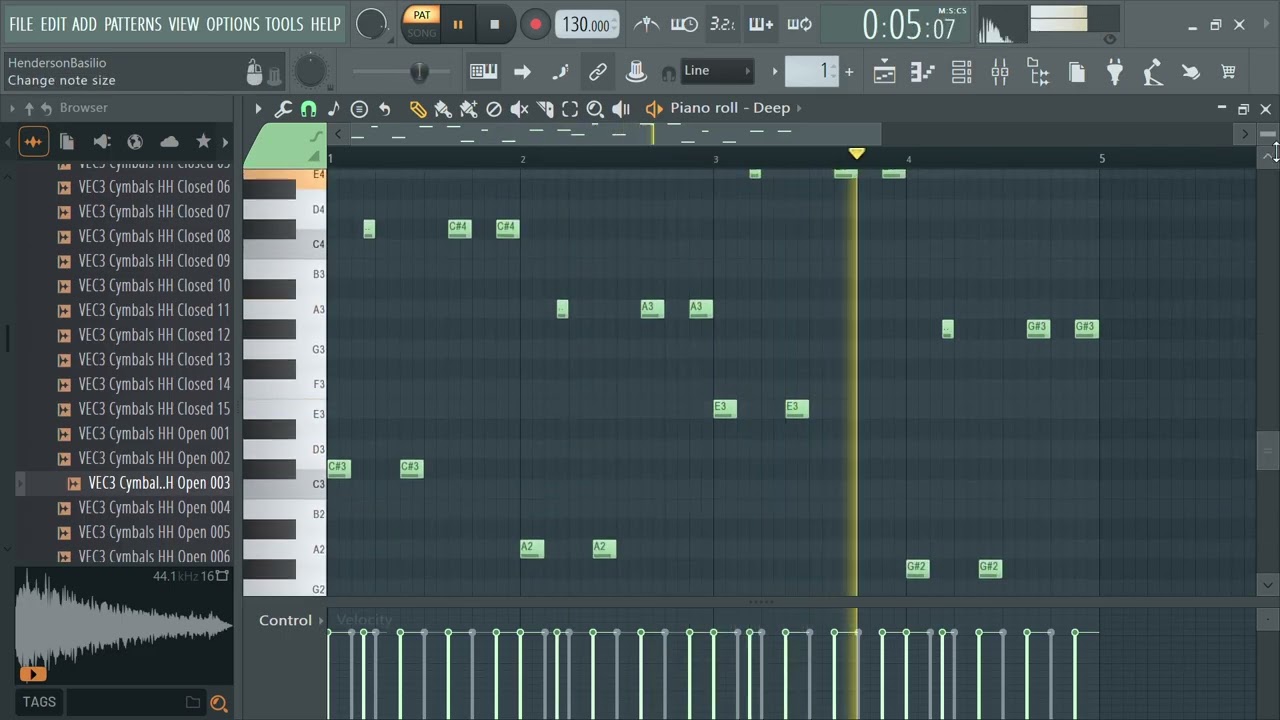Image resolution: width=1280 pixels, height=720 pixels.
Task: Toggle the metronome icon
Action: [x=647, y=24]
